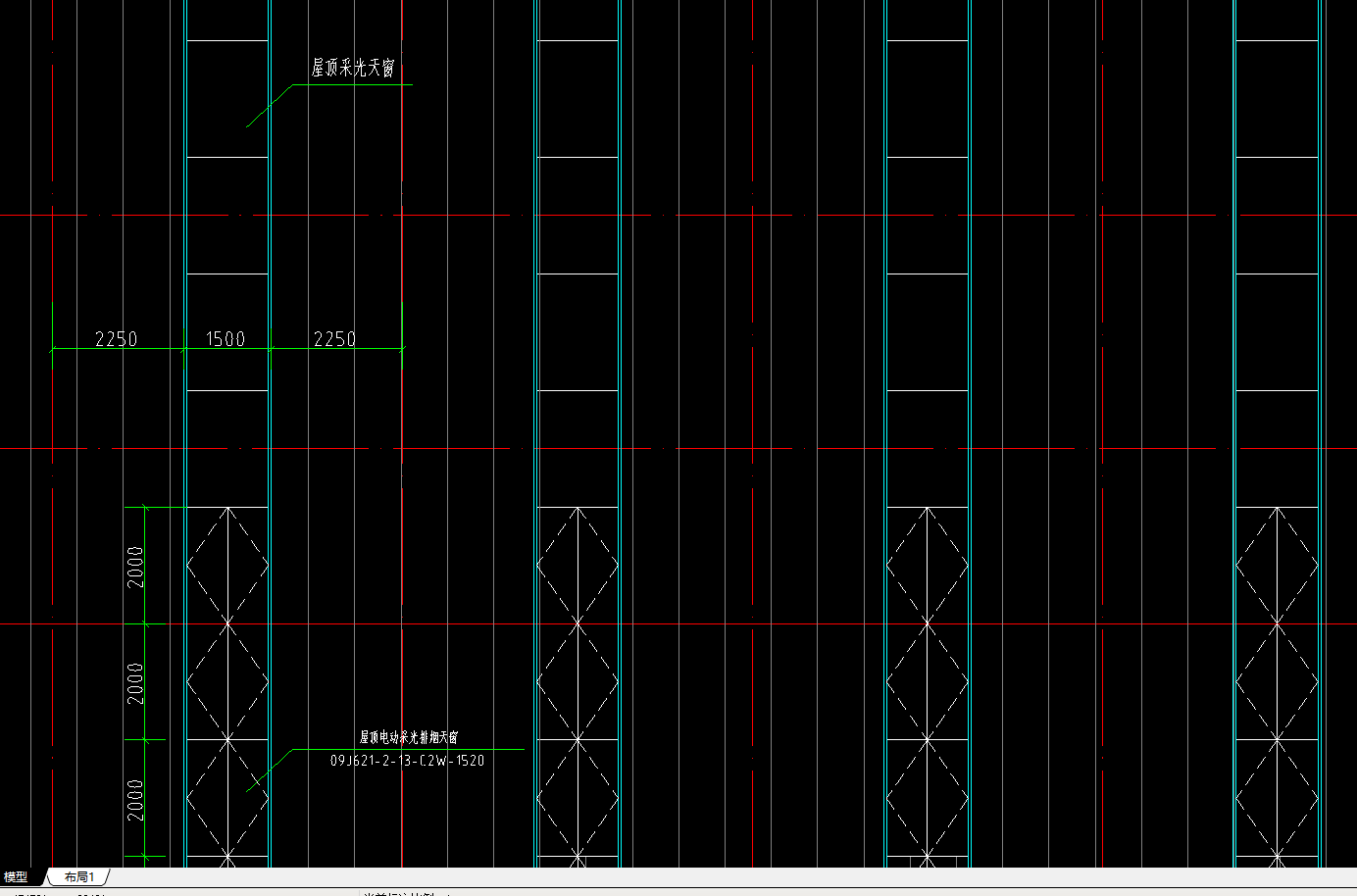
Task: Select the 屋顶采光天窗 annotation text
Action: tap(354, 68)
